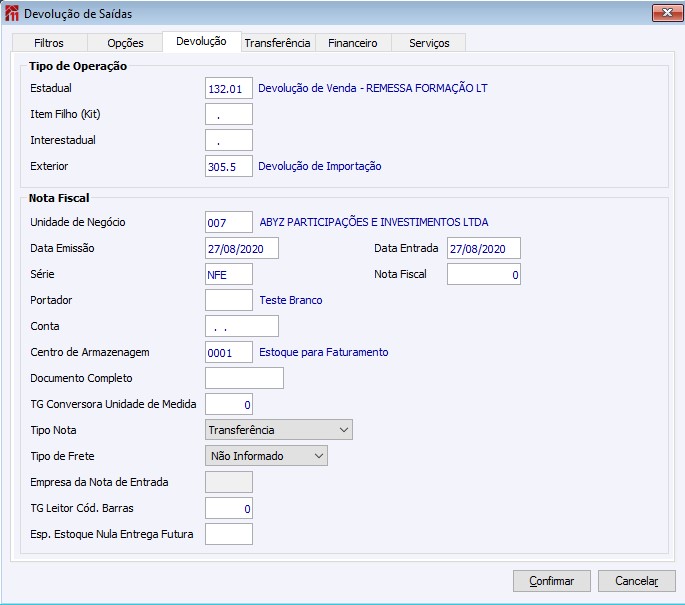Click Centro de Armazenagem field 0001
Viewport: 685px width, 605px height.
click(229, 352)
